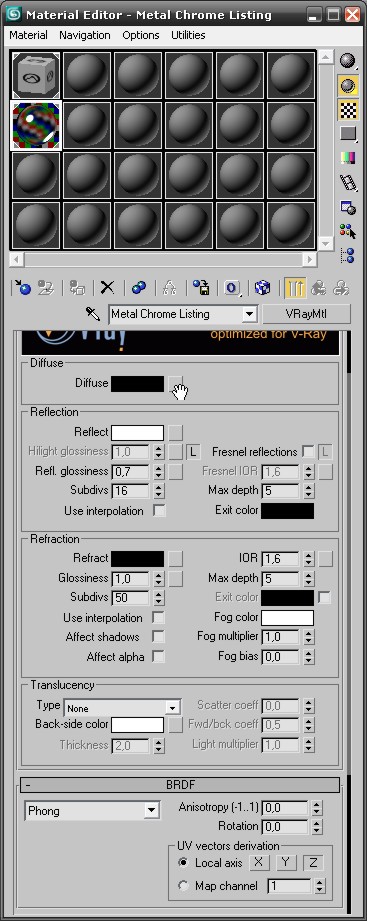Open the black Refract color swatch
The height and width of the screenshot is (921, 367).
137,558
